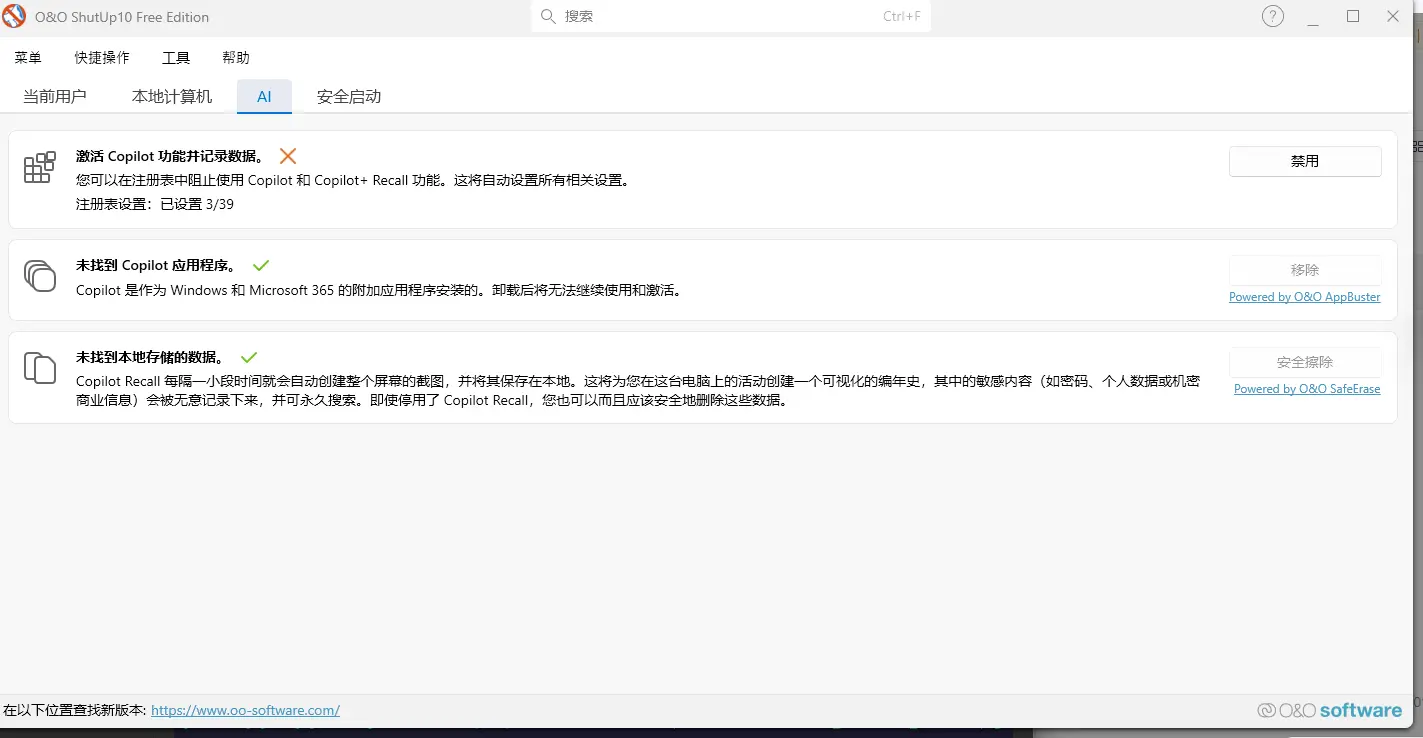The image size is (1423, 738).
Task: Select the AI tab
Action: 264,96
